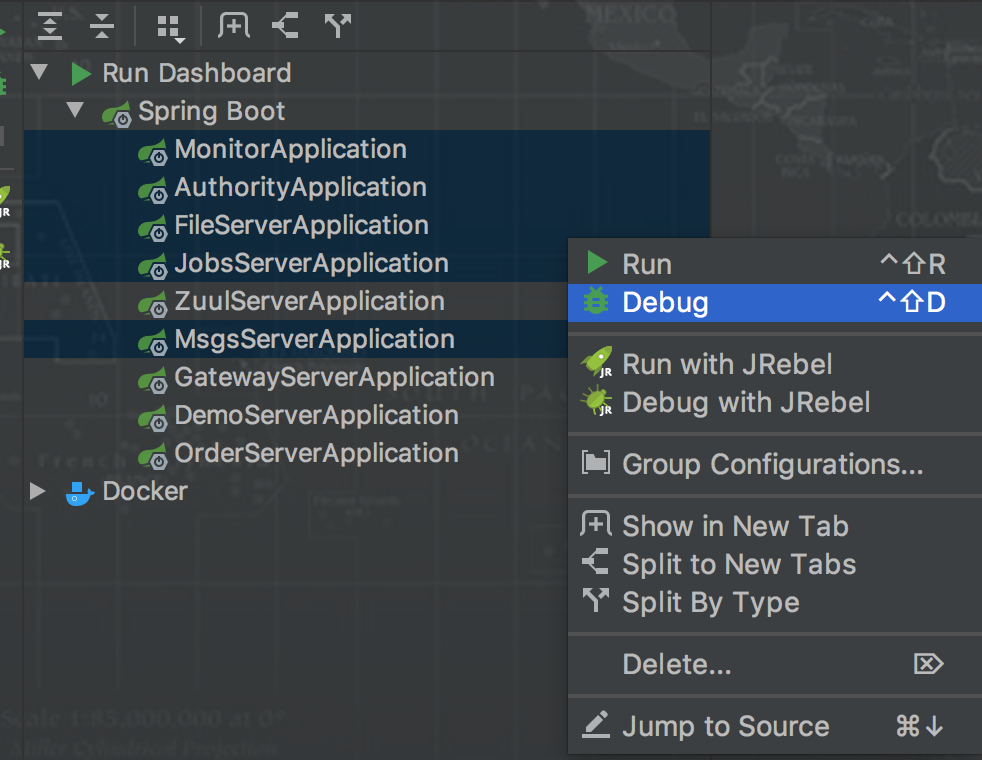Click the Spring Boot icon beside AuthorityApplication

[153, 190]
